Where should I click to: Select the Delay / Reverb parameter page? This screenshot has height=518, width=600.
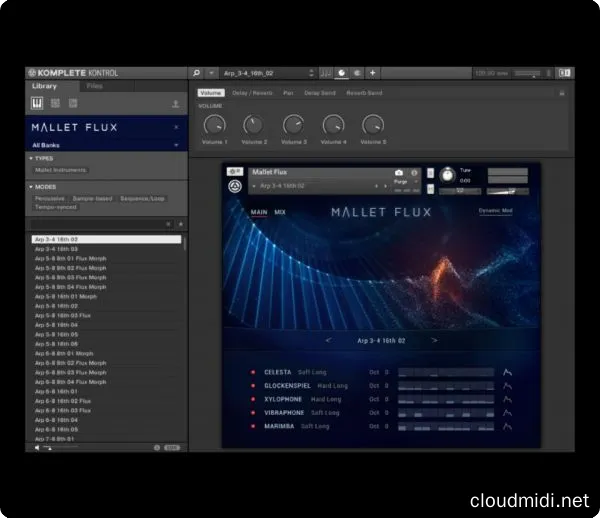(252, 93)
